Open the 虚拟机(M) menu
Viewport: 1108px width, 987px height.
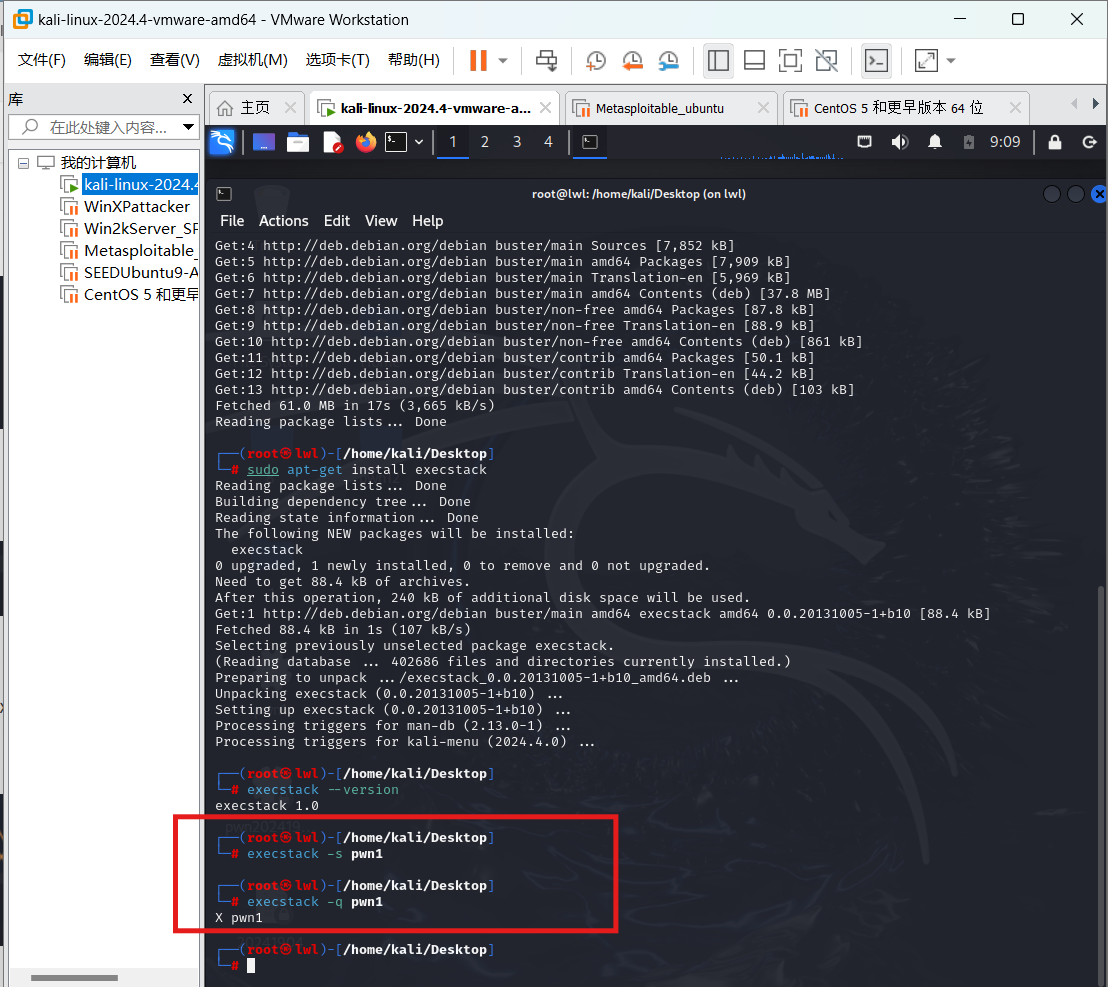252,59
